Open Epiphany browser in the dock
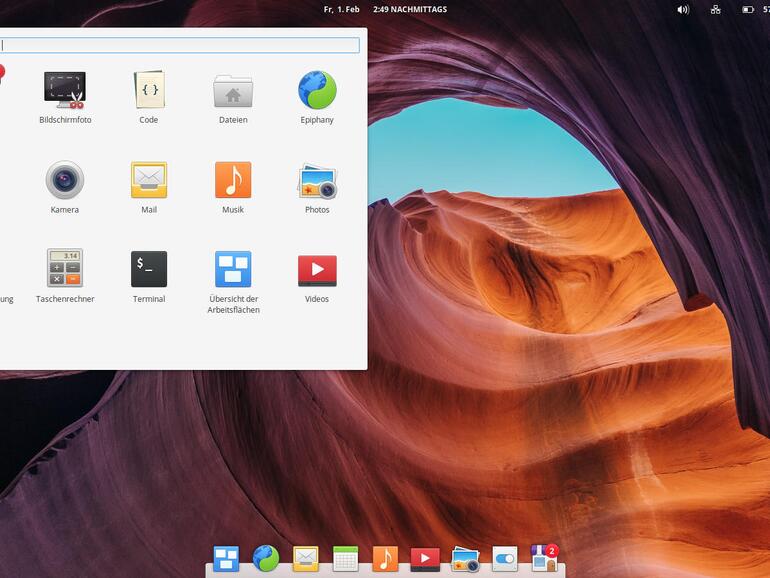 pos(266,558)
